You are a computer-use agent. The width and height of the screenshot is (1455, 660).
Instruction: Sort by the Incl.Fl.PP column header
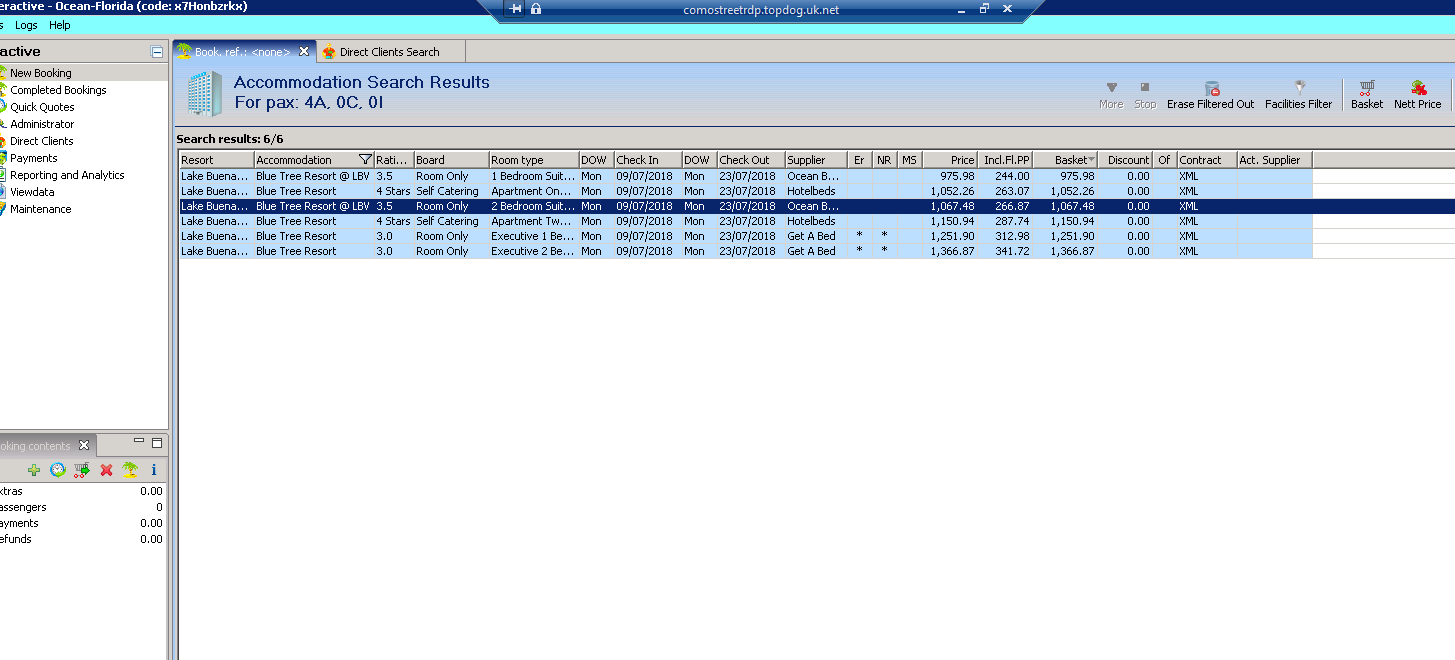[x=1005, y=160]
